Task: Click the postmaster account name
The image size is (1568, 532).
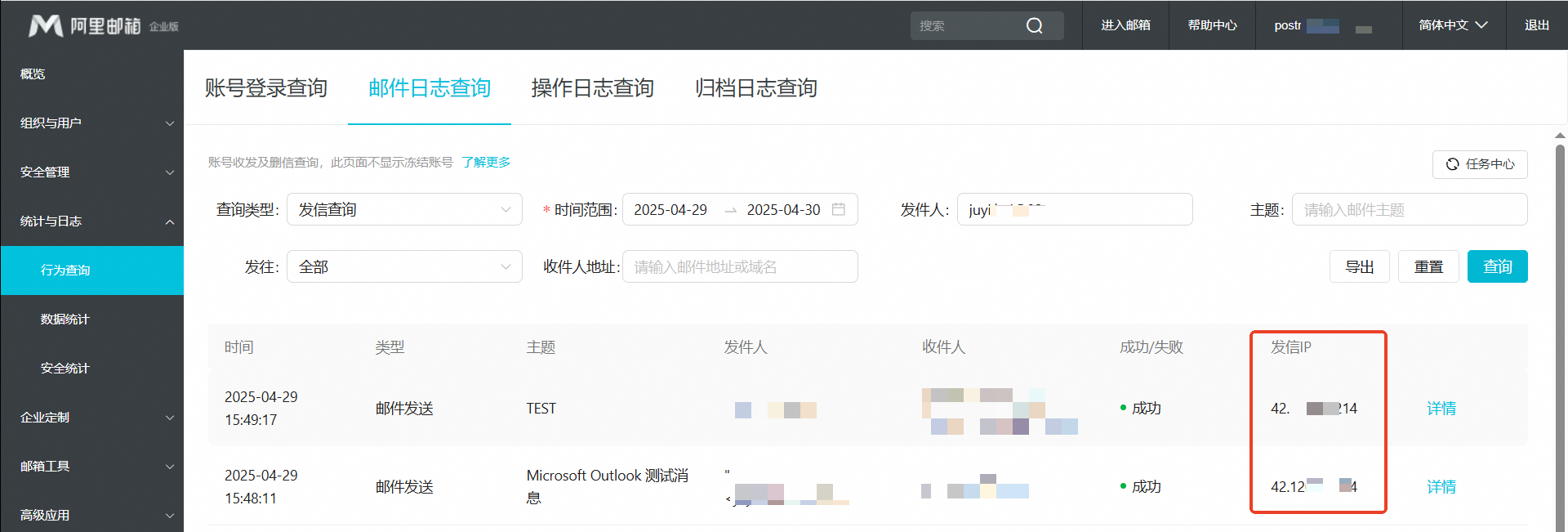Action: pos(1323,25)
